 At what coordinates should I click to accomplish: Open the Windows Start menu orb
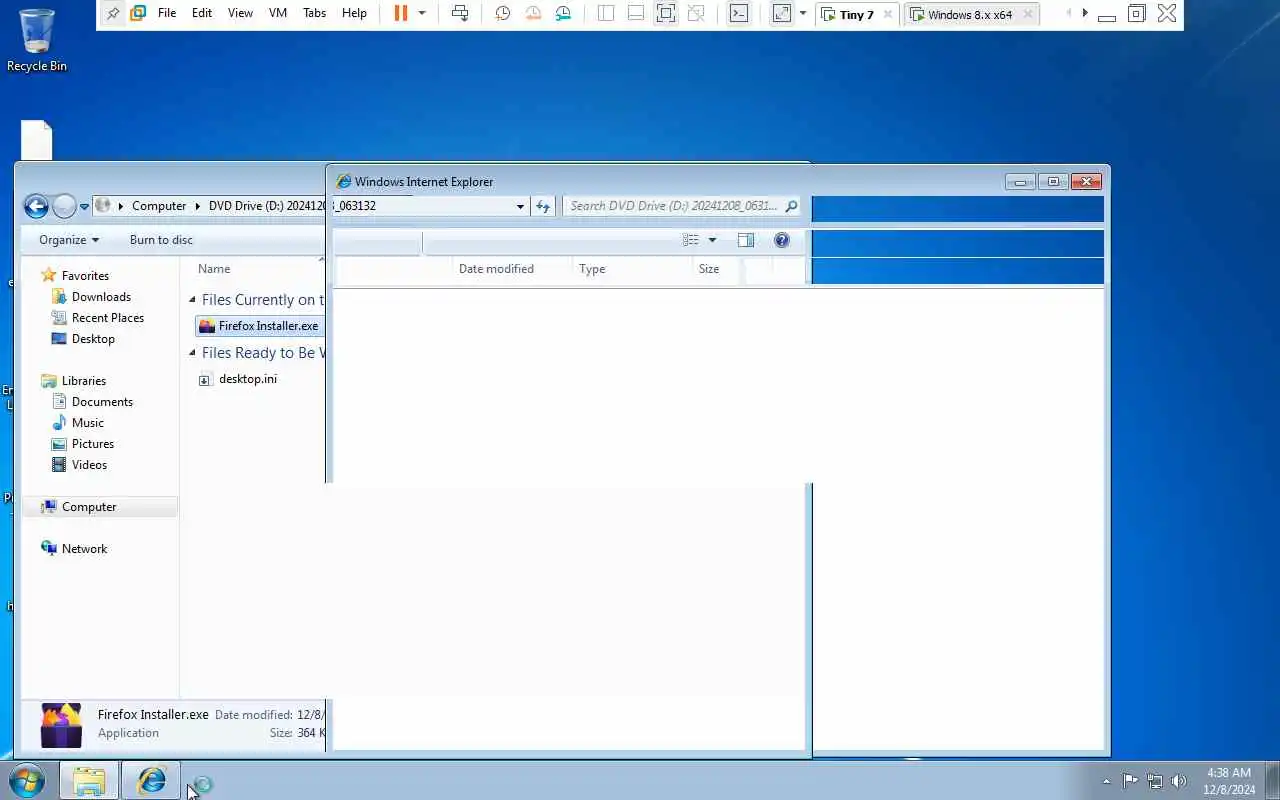27,781
